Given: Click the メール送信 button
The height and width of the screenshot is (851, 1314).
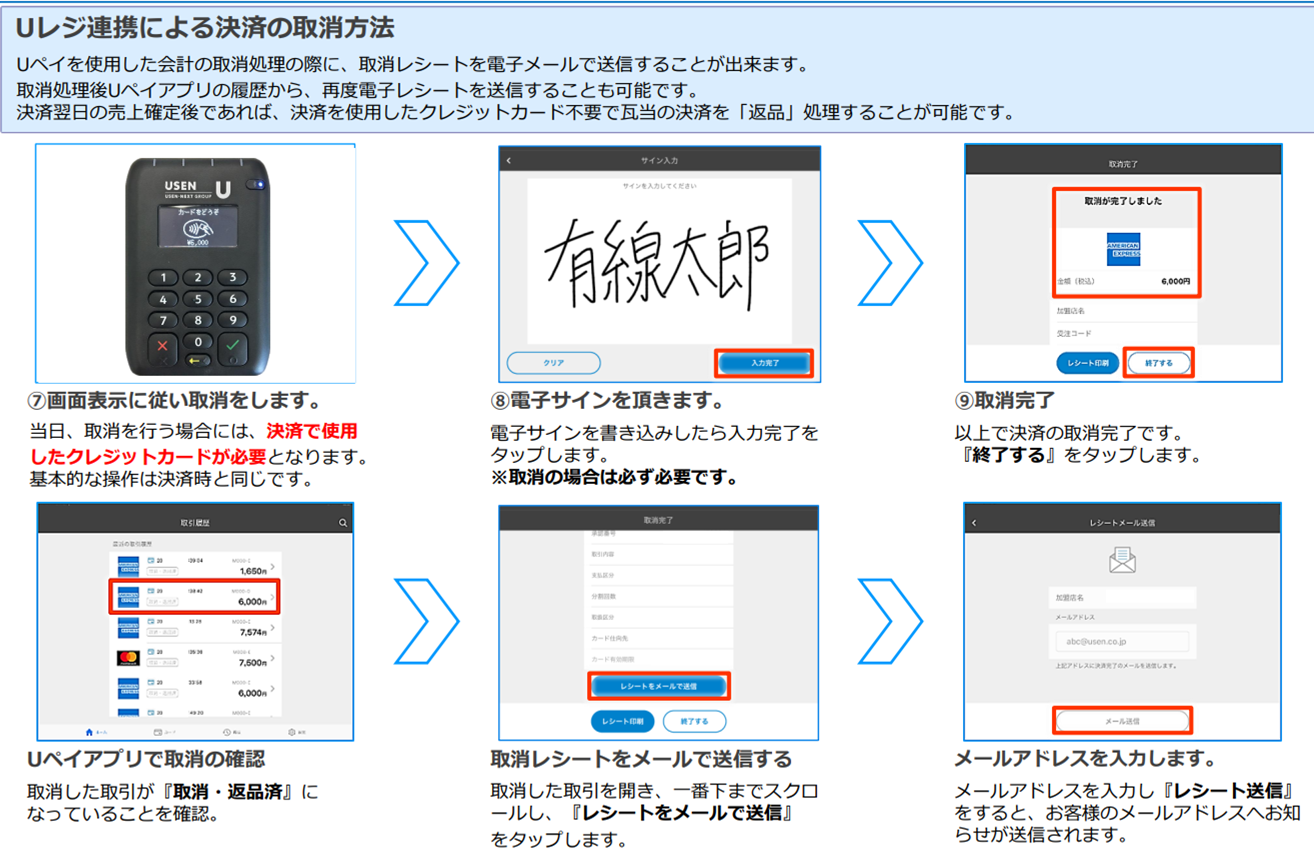Looking at the screenshot, I should click(1122, 720).
